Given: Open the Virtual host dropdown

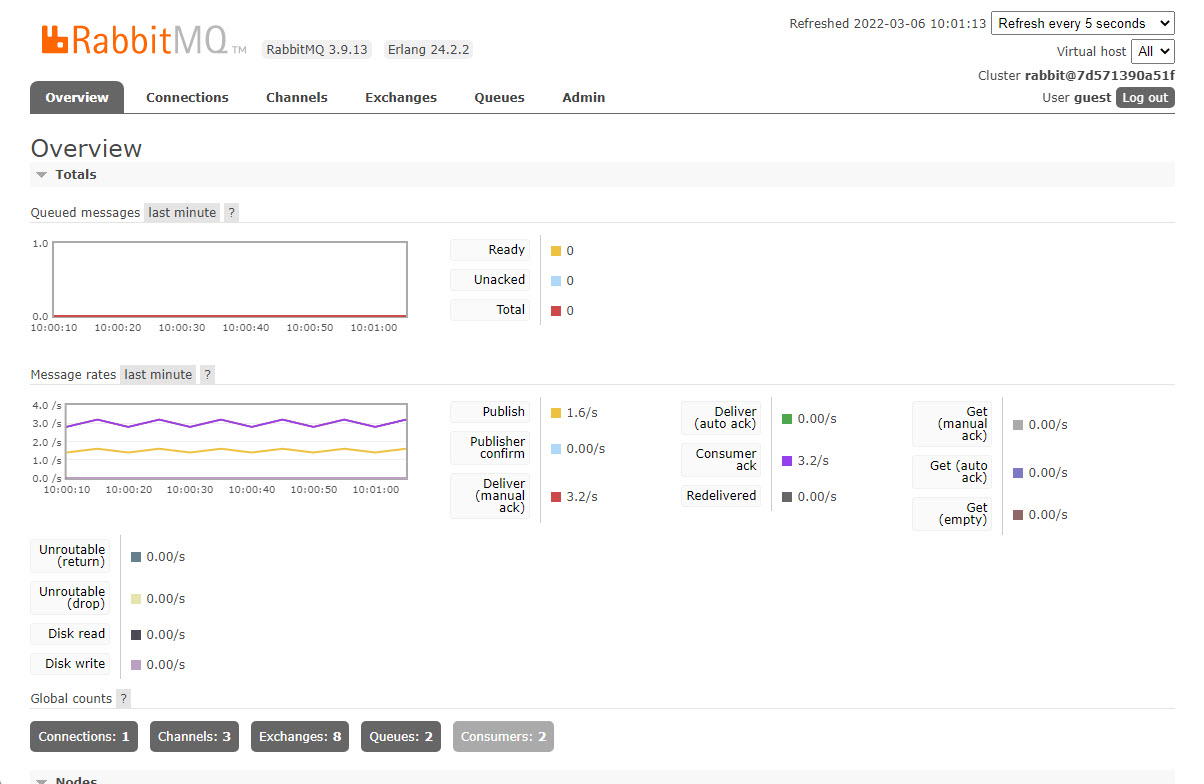Looking at the screenshot, I should [1152, 51].
